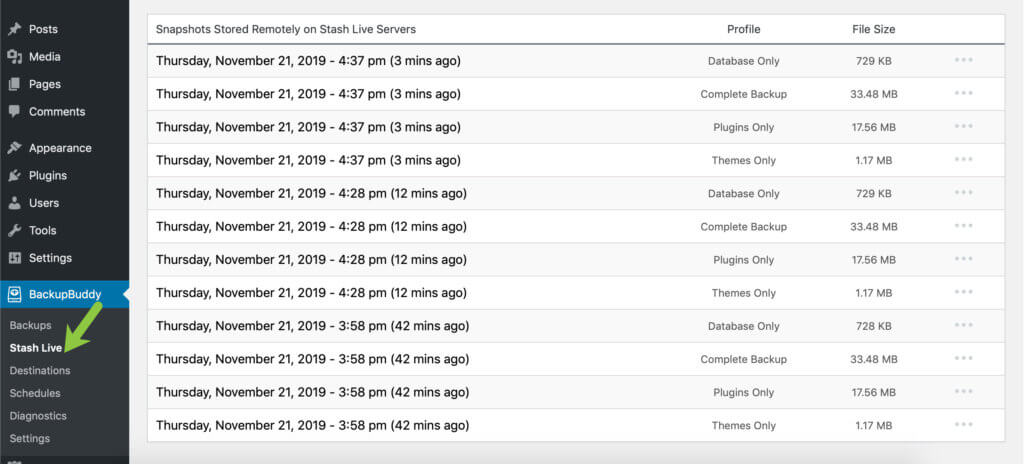Select the 4:37 pm date of Plugins Only snapshot

[x=308, y=127]
